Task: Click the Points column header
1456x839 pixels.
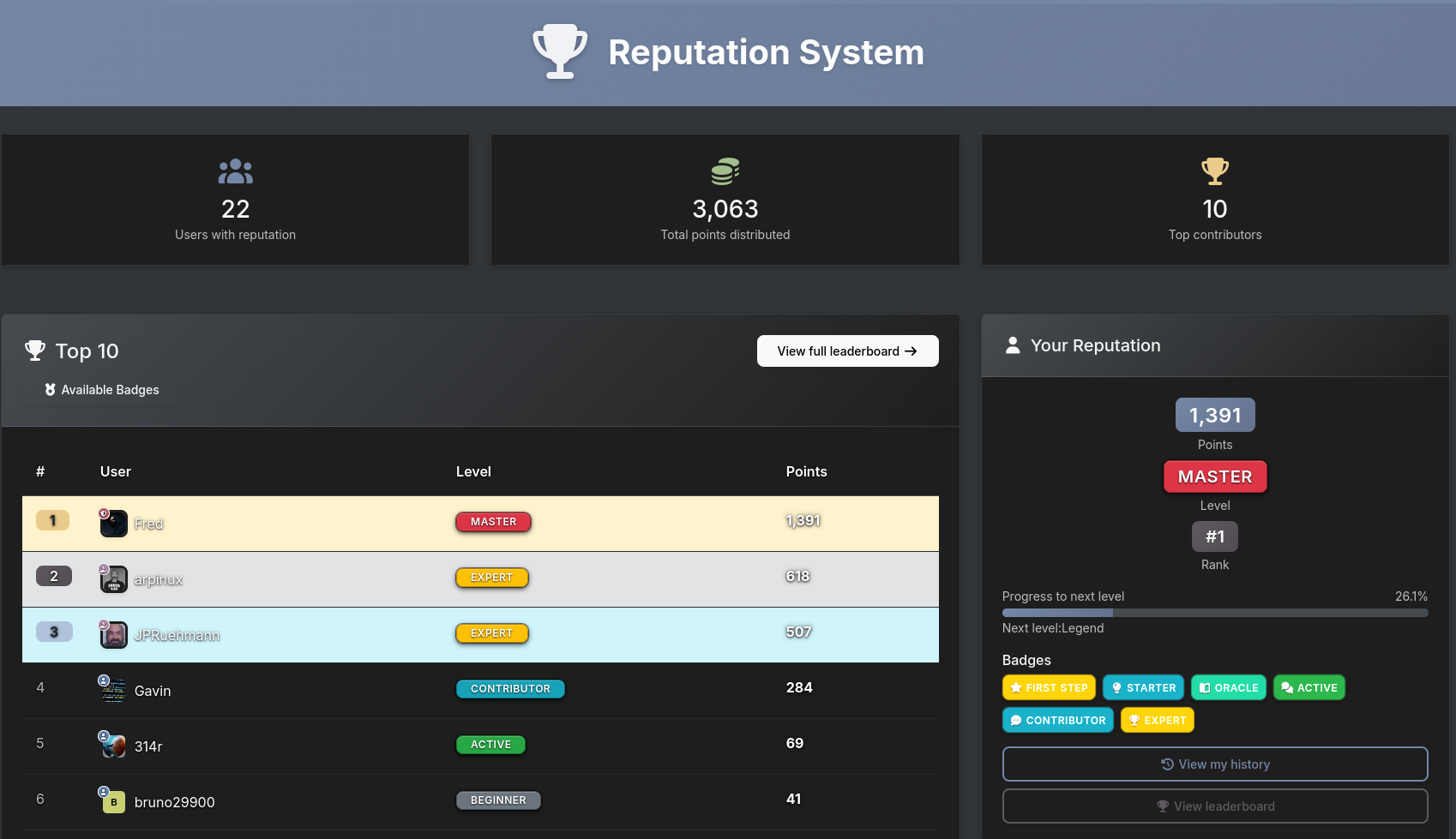Action: tap(806, 472)
